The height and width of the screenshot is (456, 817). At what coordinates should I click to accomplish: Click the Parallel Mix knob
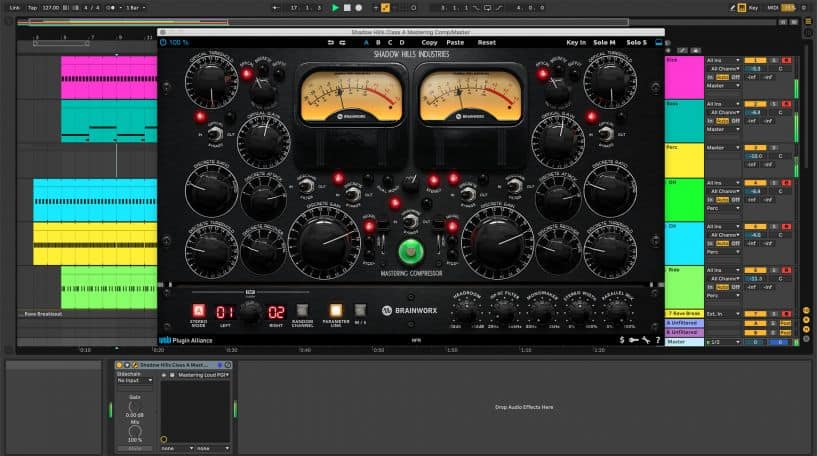tap(618, 313)
